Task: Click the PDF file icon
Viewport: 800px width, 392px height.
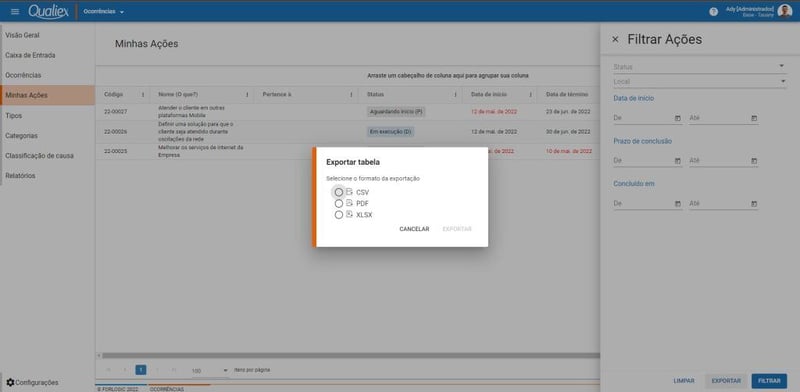Action: pos(349,203)
